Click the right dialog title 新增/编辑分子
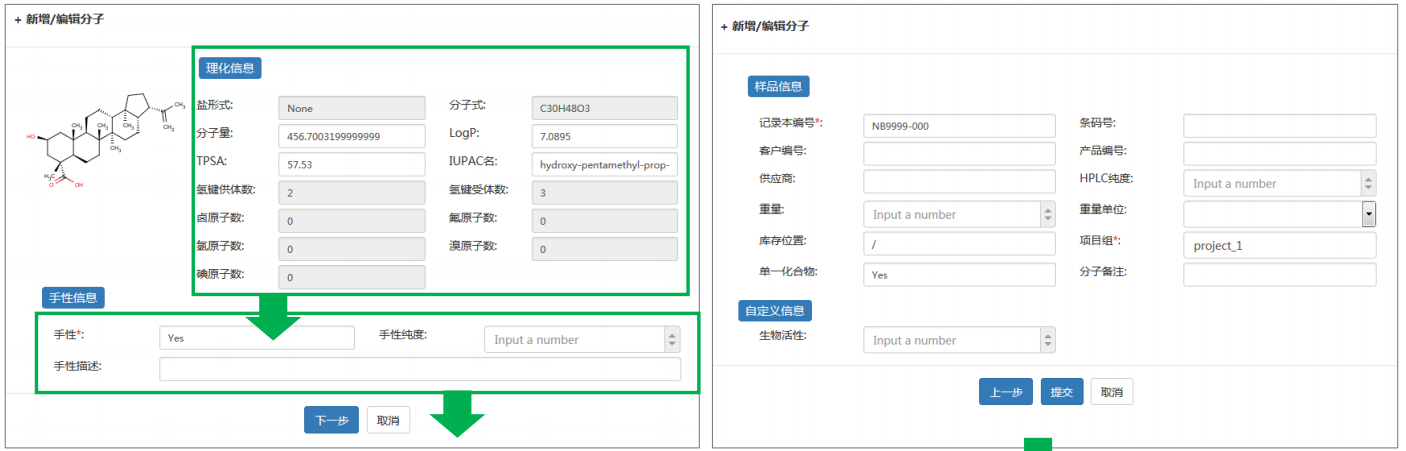 point(764,27)
